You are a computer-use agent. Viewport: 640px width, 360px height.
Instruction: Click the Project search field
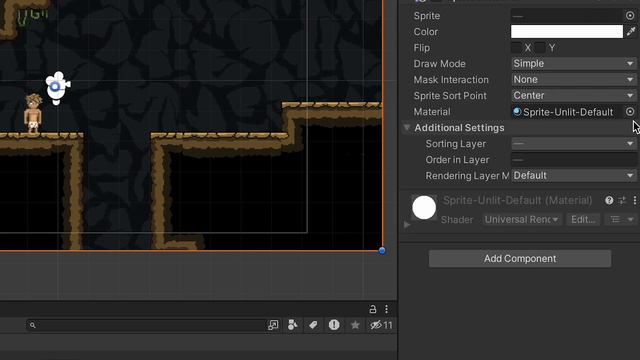[x=147, y=325]
